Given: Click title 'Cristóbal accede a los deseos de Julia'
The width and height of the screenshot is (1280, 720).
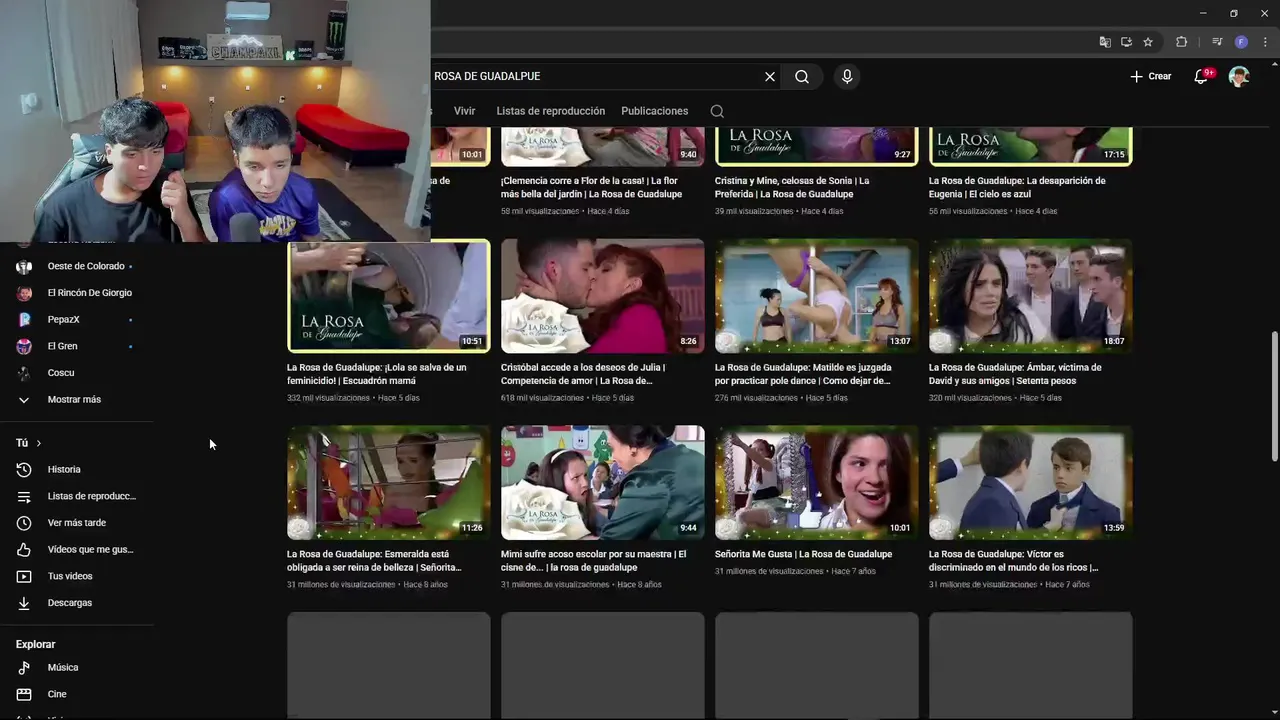Looking at the screenshot, I should 583,374.
